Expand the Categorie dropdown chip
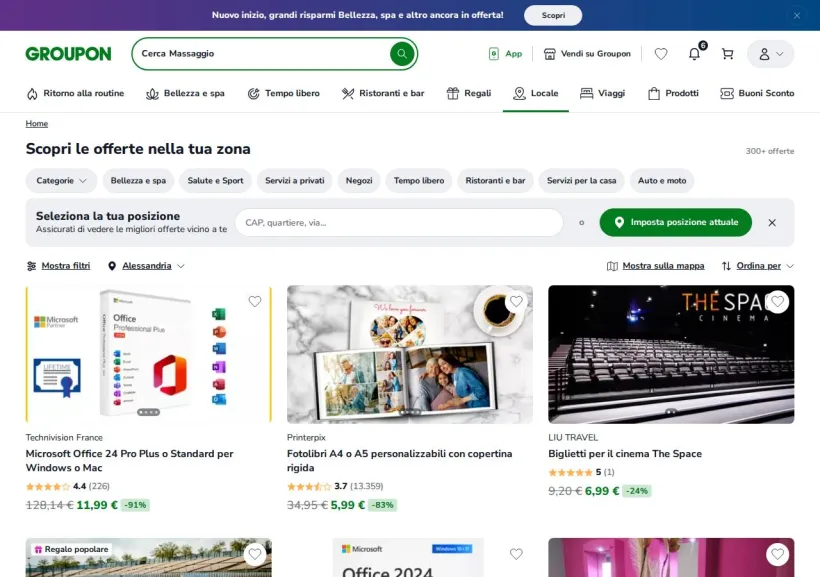 [61, 180]
